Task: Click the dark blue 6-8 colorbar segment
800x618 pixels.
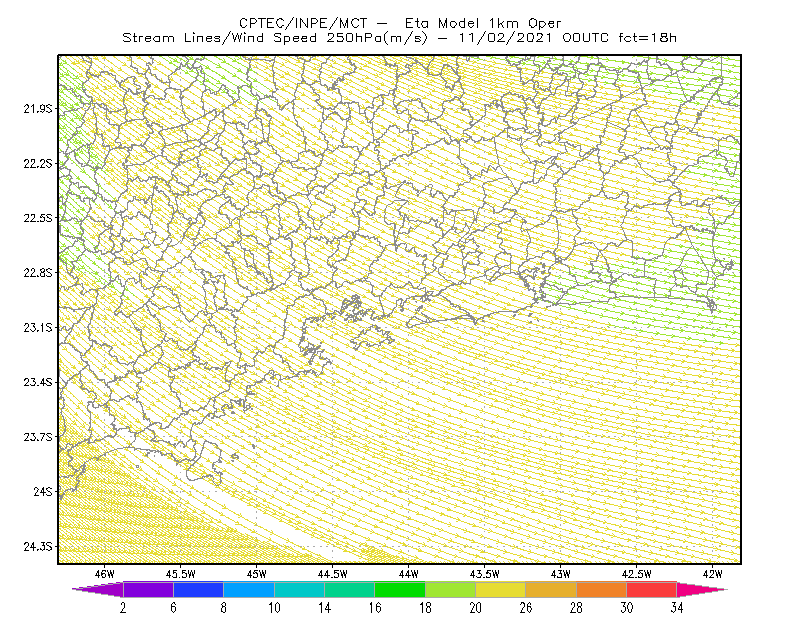Action: [198, 589]
